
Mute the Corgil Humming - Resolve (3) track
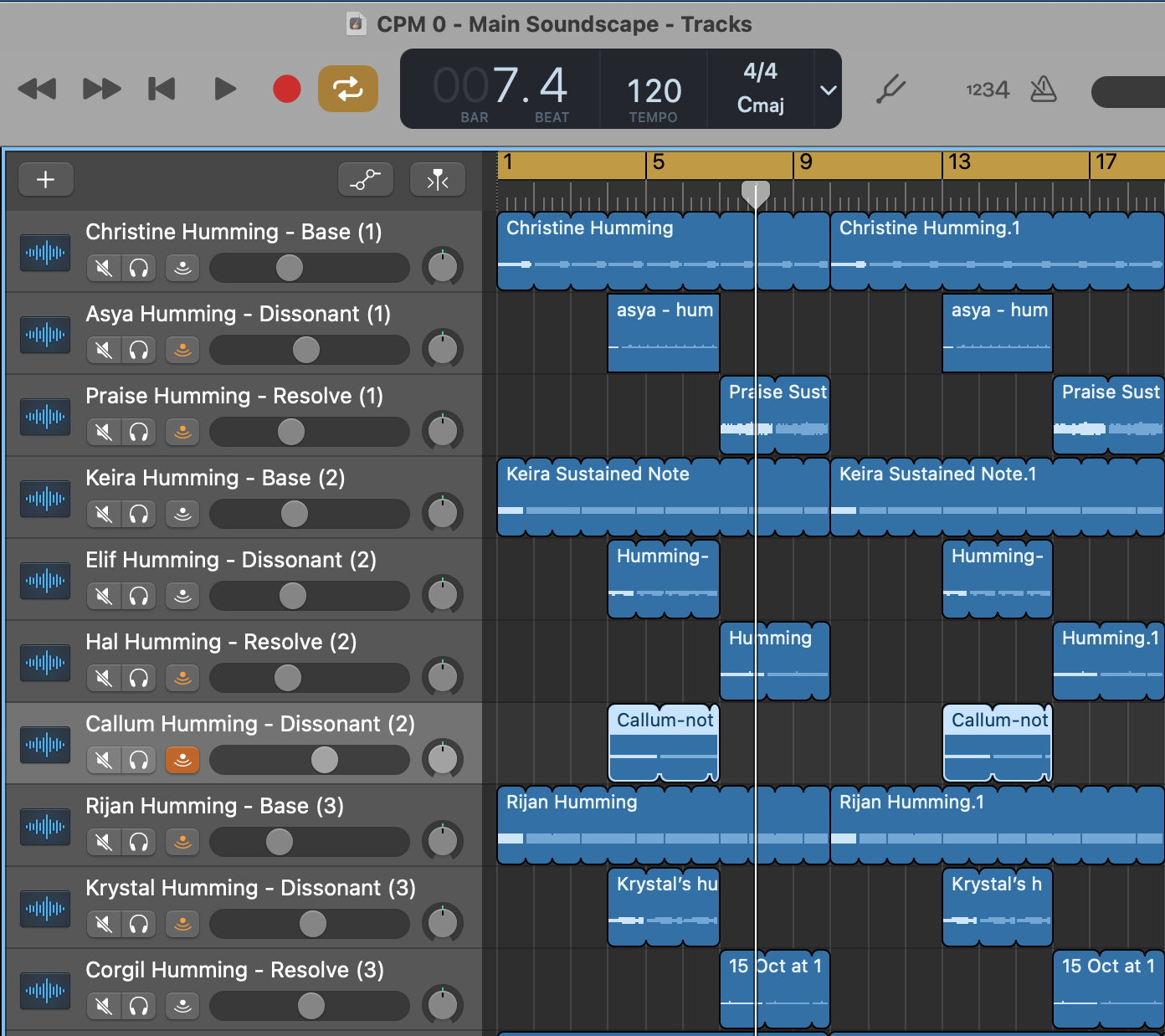[104, 1006]
